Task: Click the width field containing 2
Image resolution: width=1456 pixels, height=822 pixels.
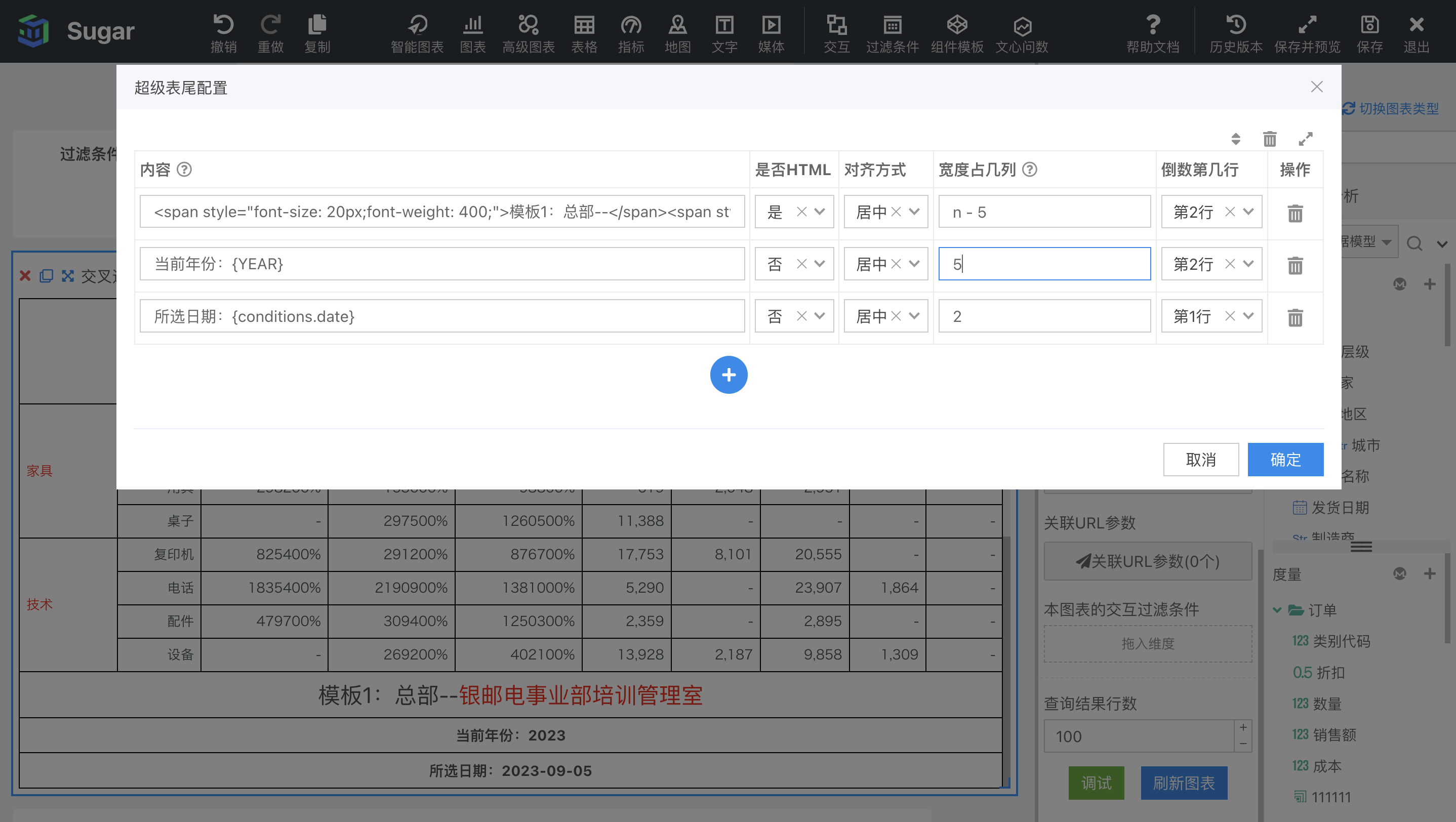Action: tap(1044, 316)
